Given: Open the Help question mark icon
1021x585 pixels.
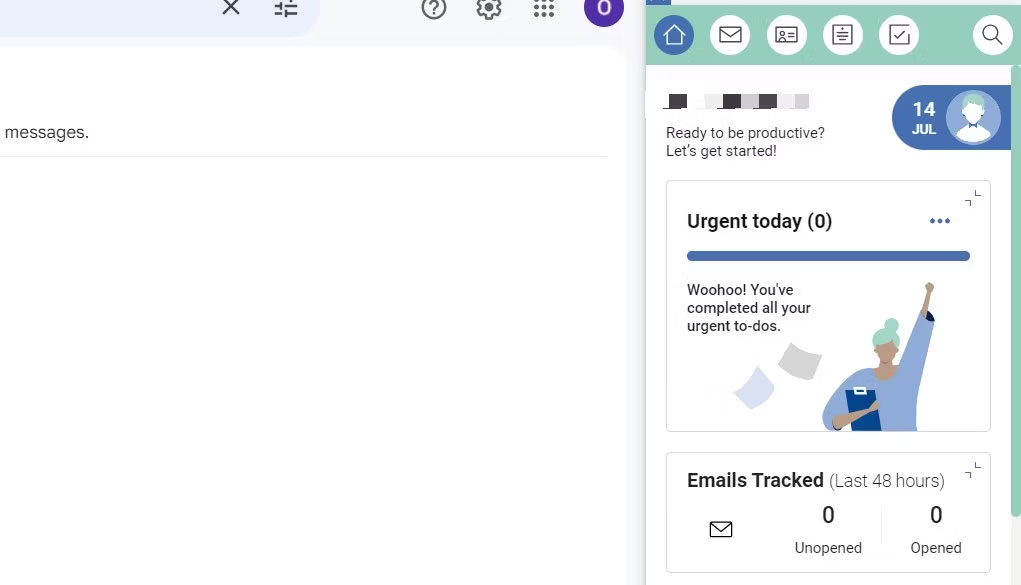Looking at the screenshot, I should point(433,9).
